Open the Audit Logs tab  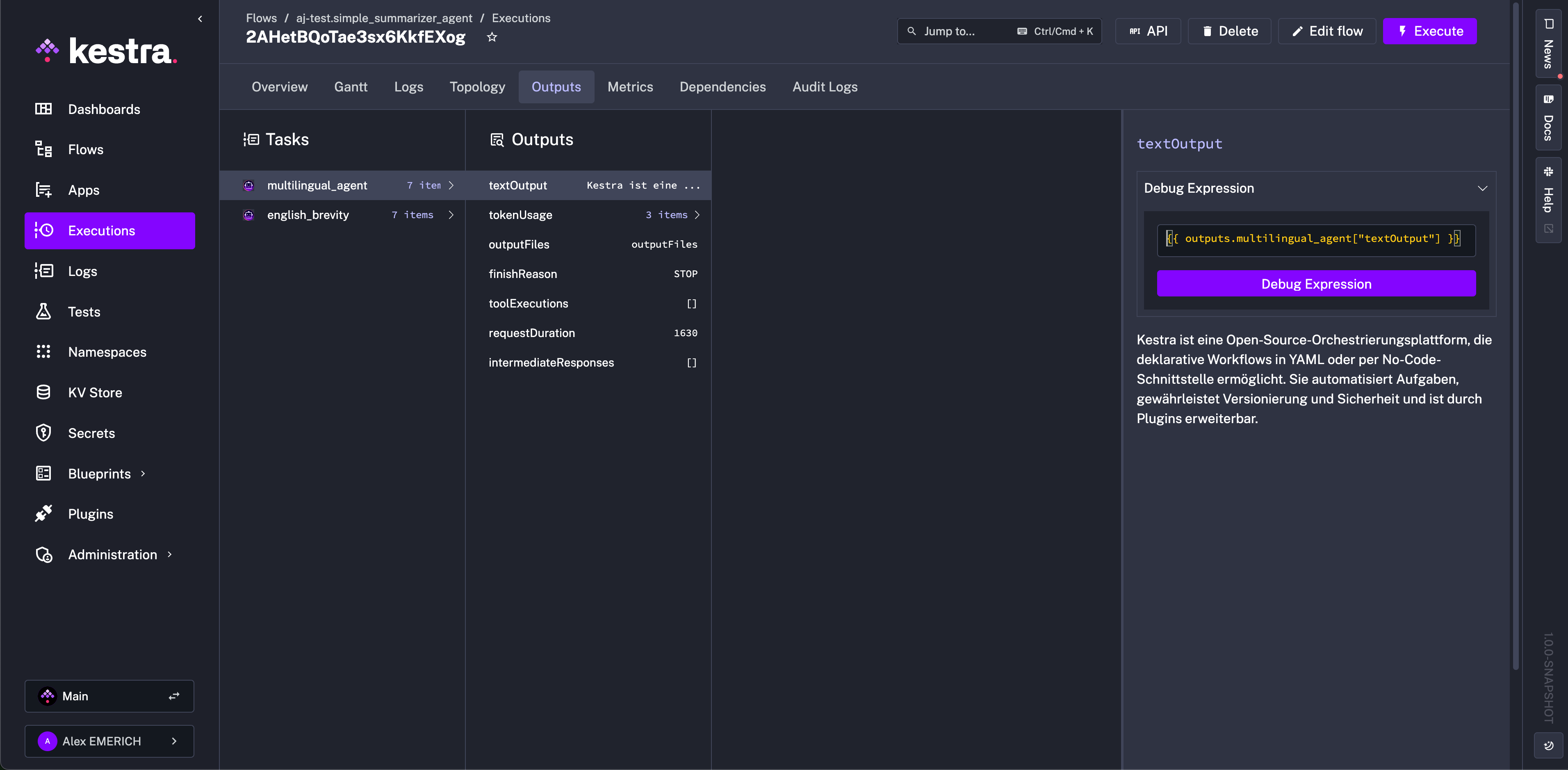click(824, 87)
